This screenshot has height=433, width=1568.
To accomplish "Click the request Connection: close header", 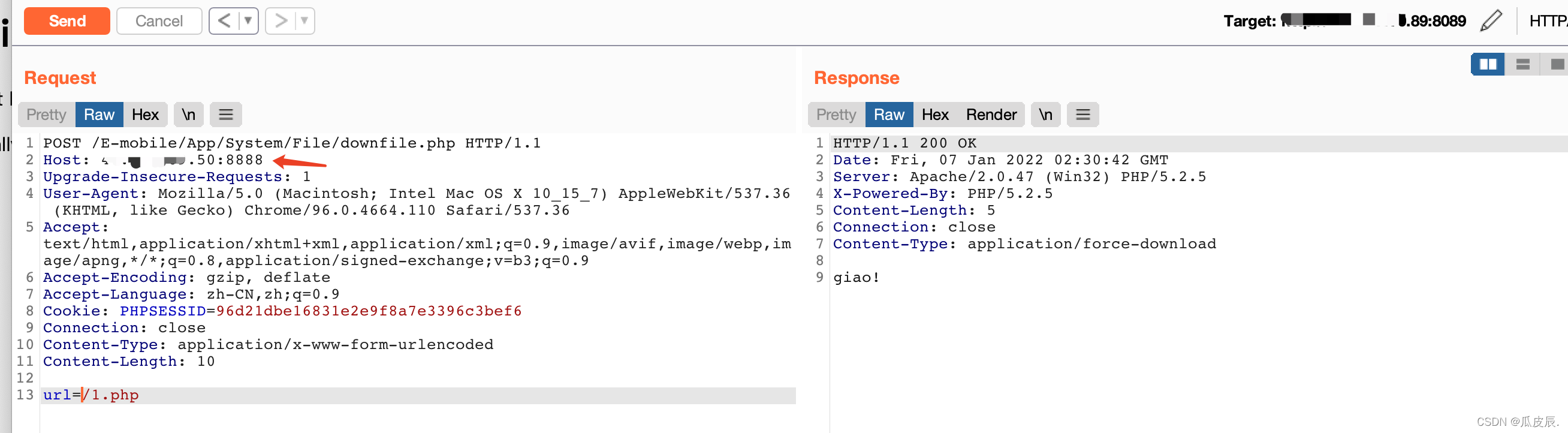I will click(124, 328).
